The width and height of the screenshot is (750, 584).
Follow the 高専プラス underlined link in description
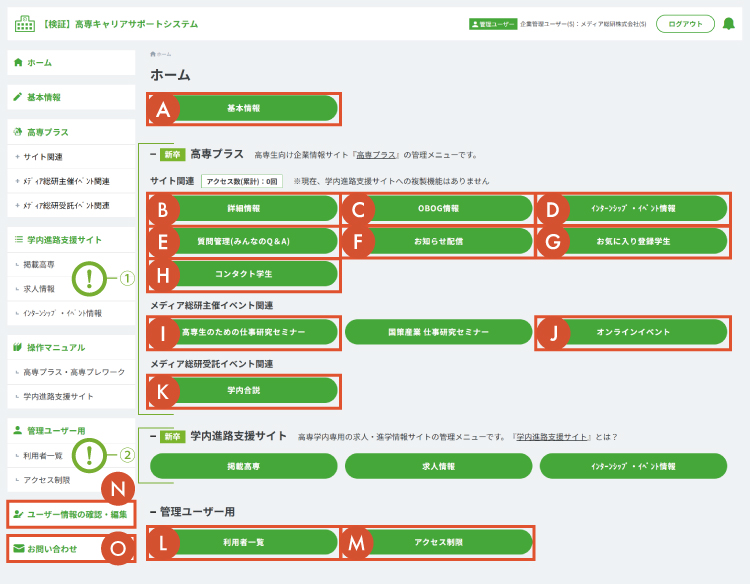coord(377,155)
